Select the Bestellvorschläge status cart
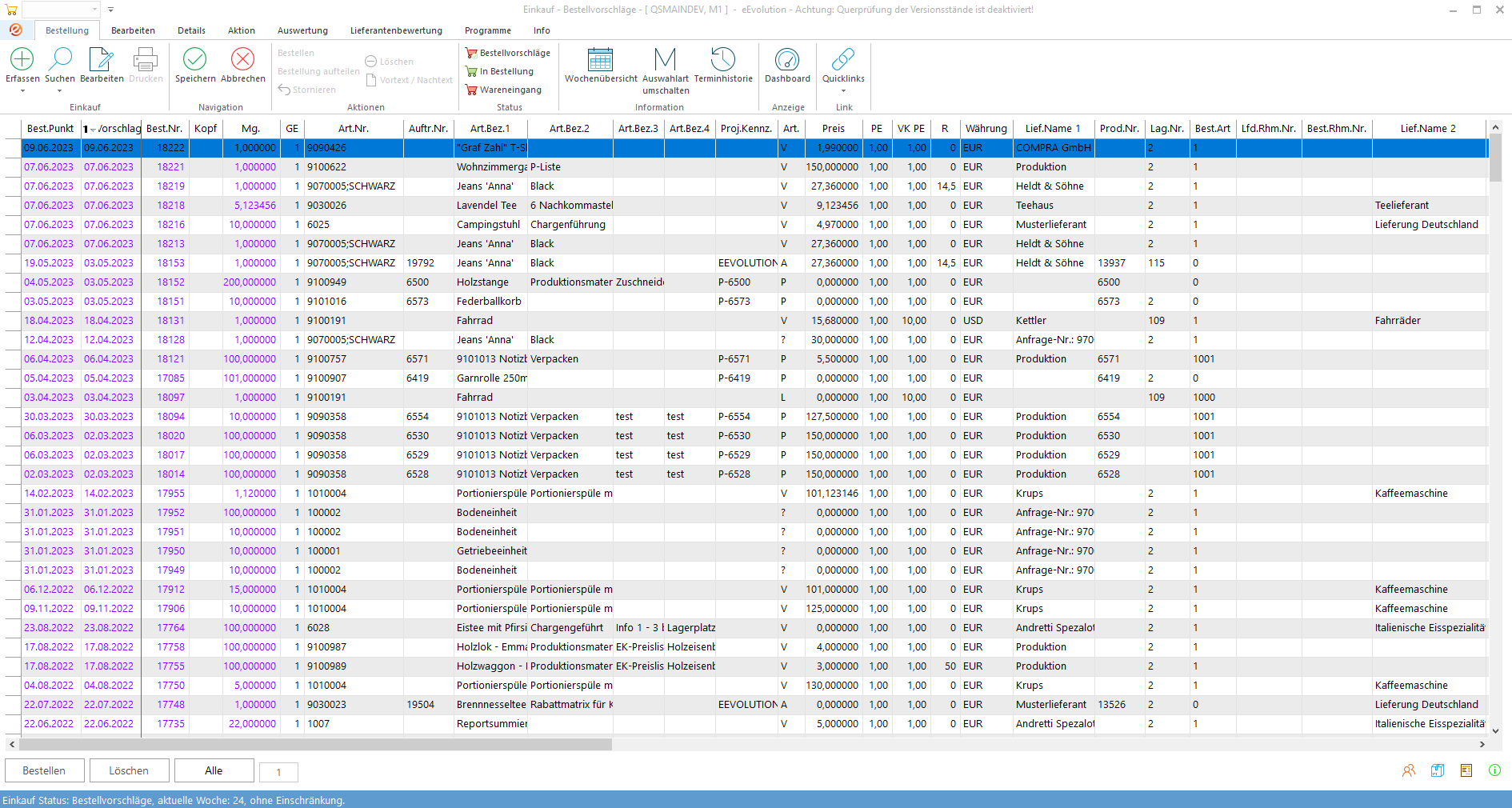This screenshot has width=1512, height=808. point(508,53)
